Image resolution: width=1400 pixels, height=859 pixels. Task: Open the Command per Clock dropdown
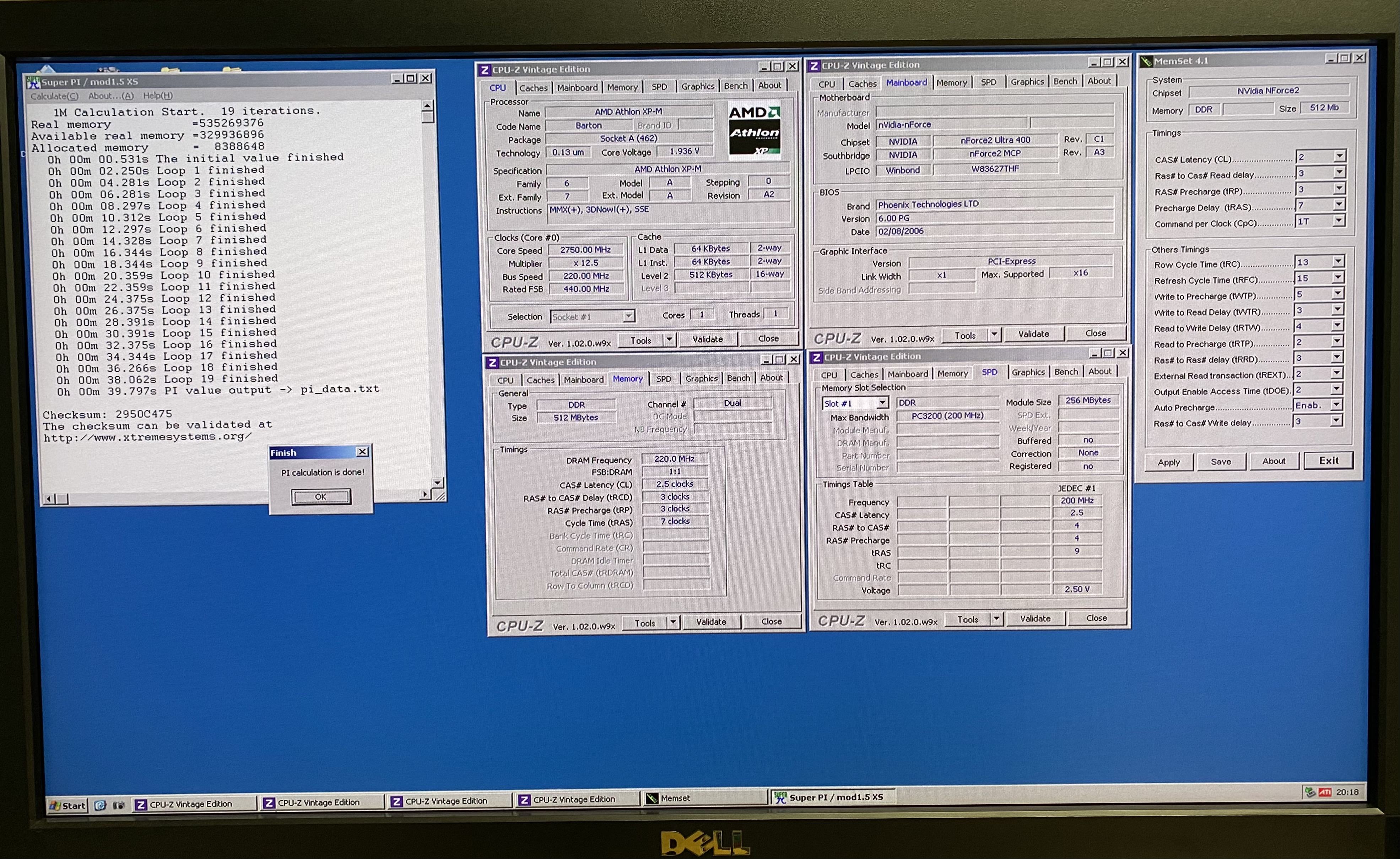(1339, 221)
